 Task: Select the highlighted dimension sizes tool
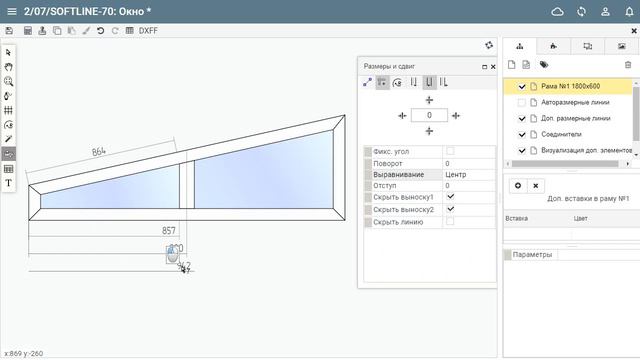tap(9, 154)
